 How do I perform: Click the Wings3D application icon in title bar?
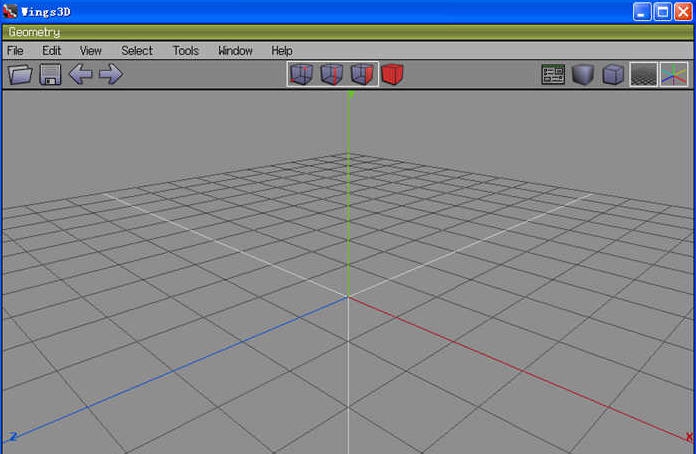click(10, 11)
